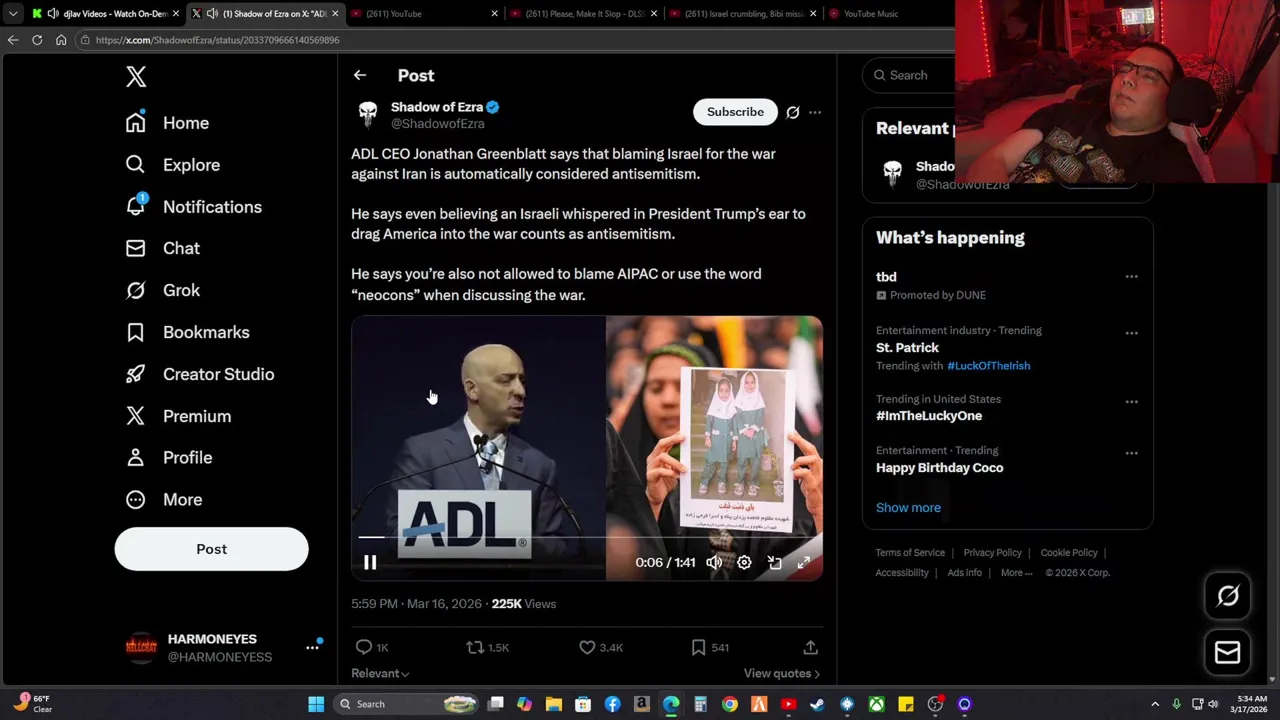Viewport: 1280px width, 720px height.
Task: Open Shadow of Ezra profile name
Action: [437, 107]
